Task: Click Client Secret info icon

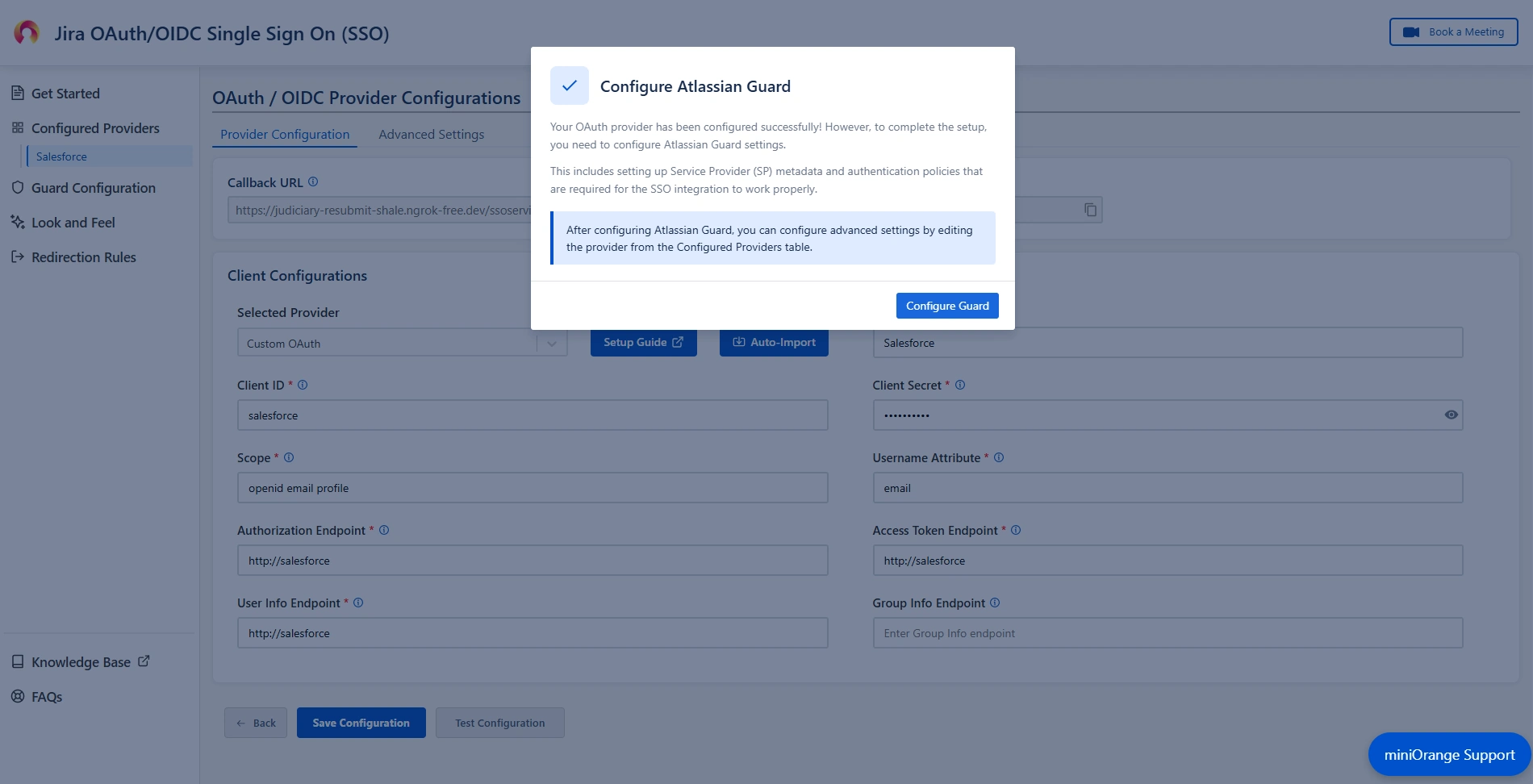Action: (960, 386)
